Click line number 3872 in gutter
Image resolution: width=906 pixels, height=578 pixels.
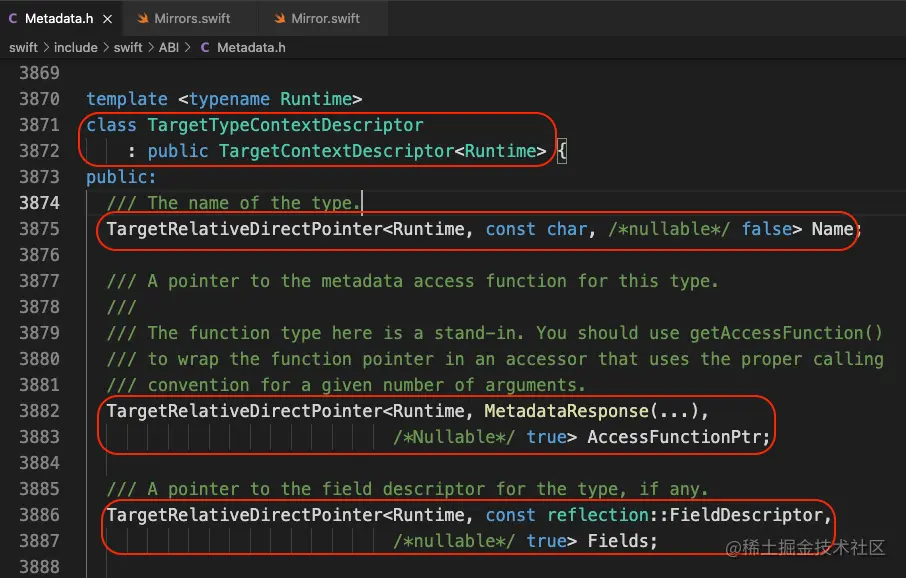coord(39,151)
